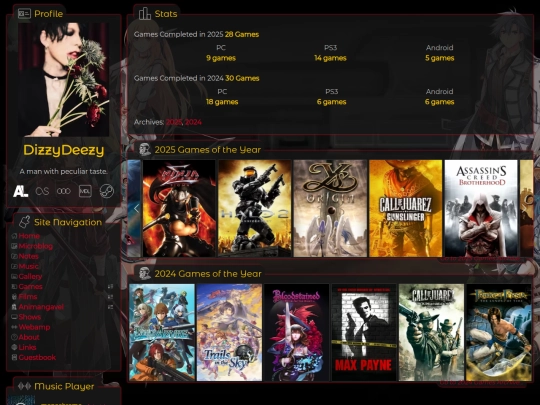Open the Steam profile icon

point(107,191)
